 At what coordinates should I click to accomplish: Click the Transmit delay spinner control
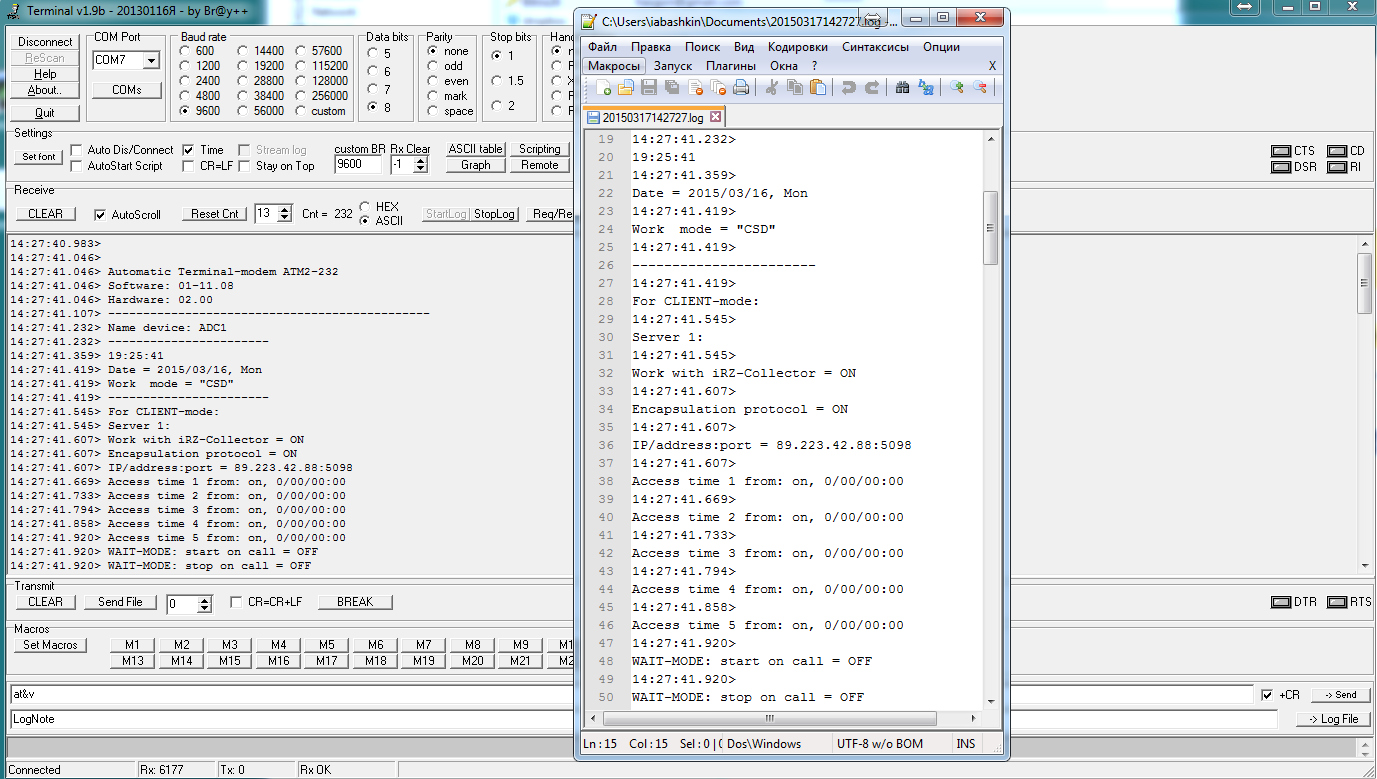(205, 604)
